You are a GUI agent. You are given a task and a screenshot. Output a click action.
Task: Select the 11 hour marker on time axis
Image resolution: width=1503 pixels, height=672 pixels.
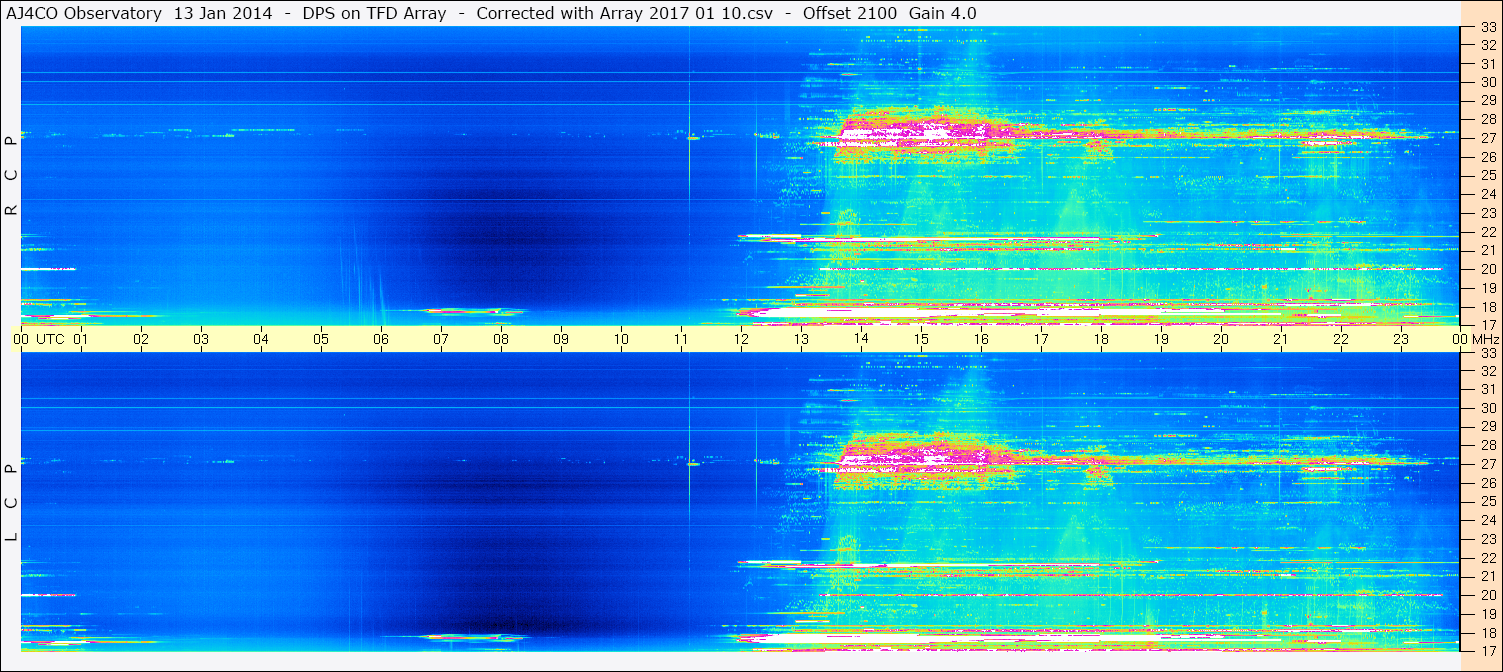click(681, 339)
